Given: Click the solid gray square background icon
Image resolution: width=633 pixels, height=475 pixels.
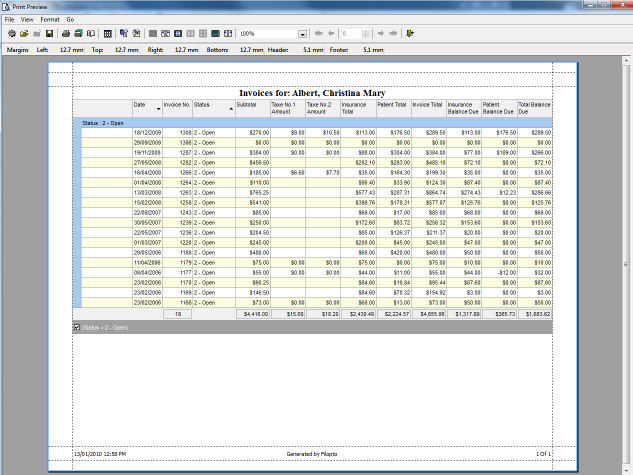Looking at the screenshot, I should click(153, 33).
